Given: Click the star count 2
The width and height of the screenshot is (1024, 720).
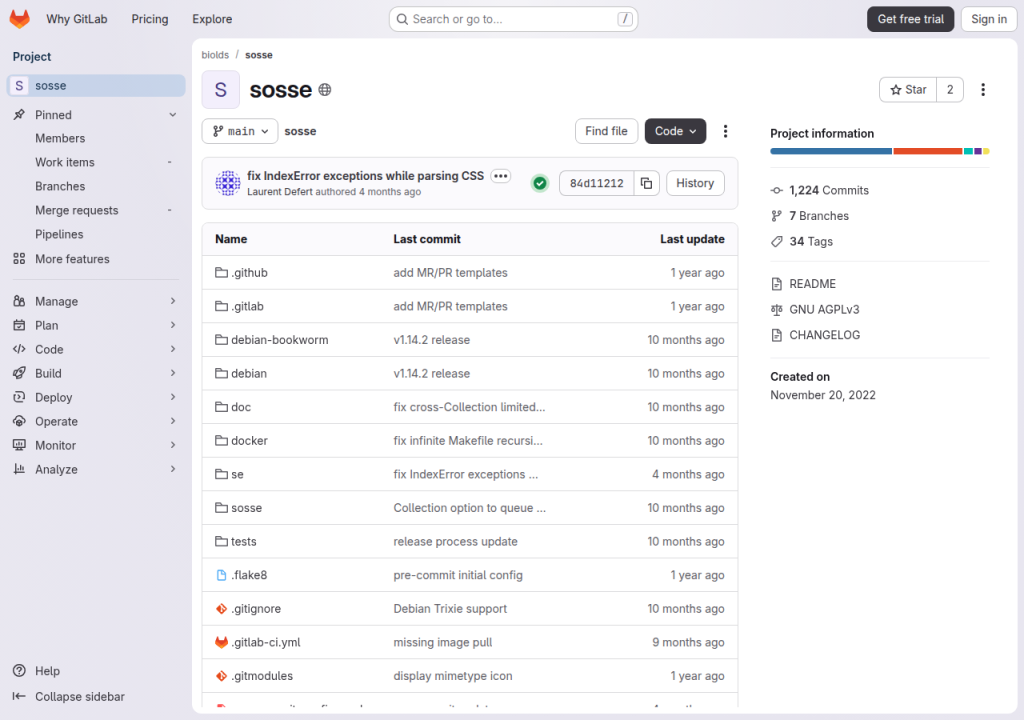Looking at the screenshot, I should coord(950,90).
